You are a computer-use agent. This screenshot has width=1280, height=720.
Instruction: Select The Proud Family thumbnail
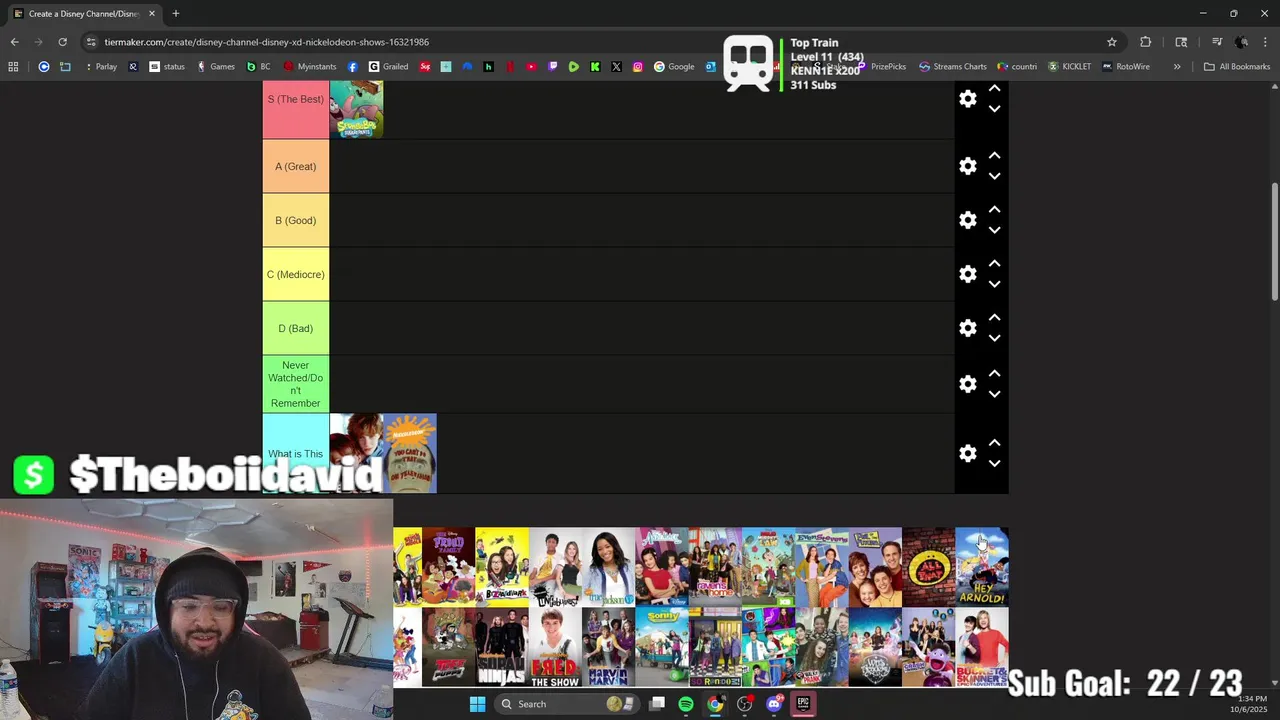coord(449,567)
